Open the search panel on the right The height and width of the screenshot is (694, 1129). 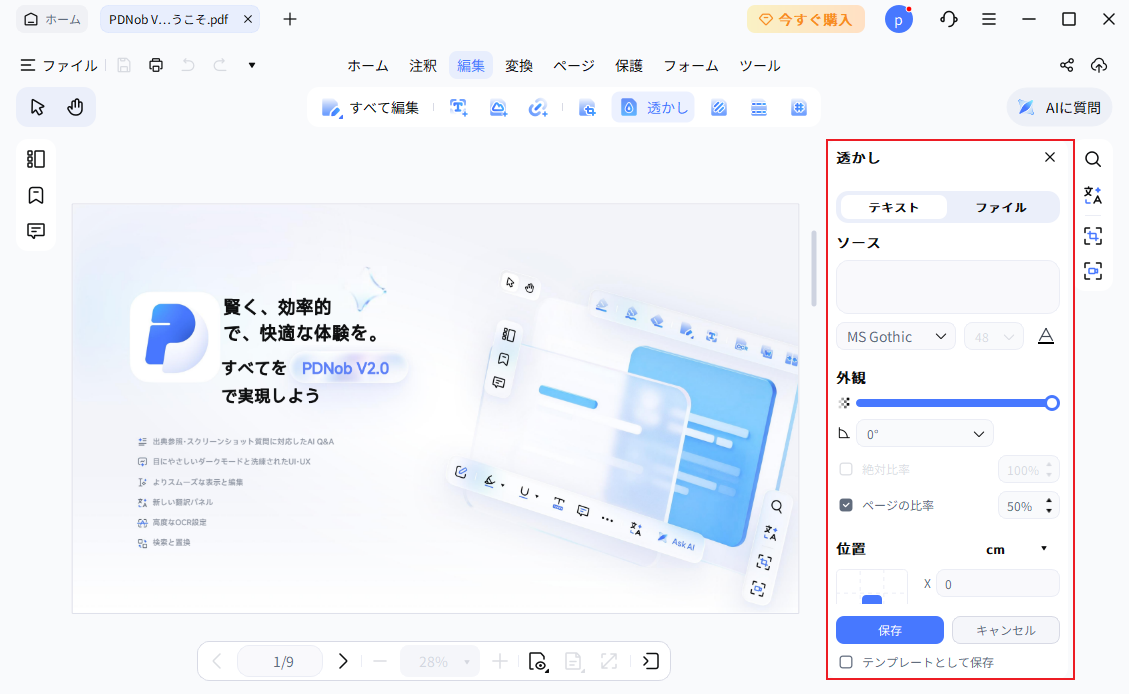coord(1093,158)
